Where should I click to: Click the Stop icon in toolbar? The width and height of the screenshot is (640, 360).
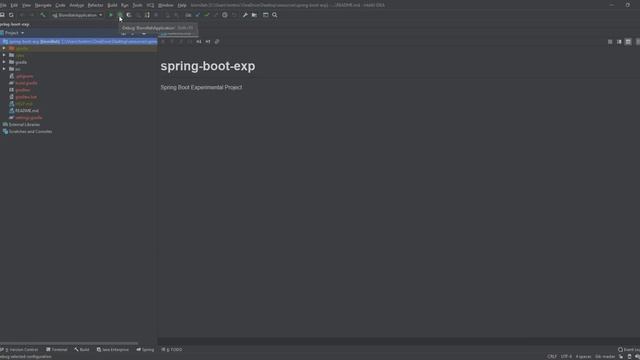click(x=156, y=15)
